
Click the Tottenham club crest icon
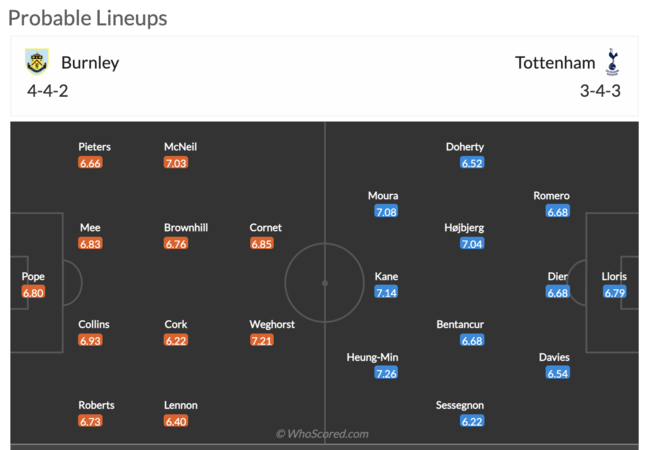[612, 62]
